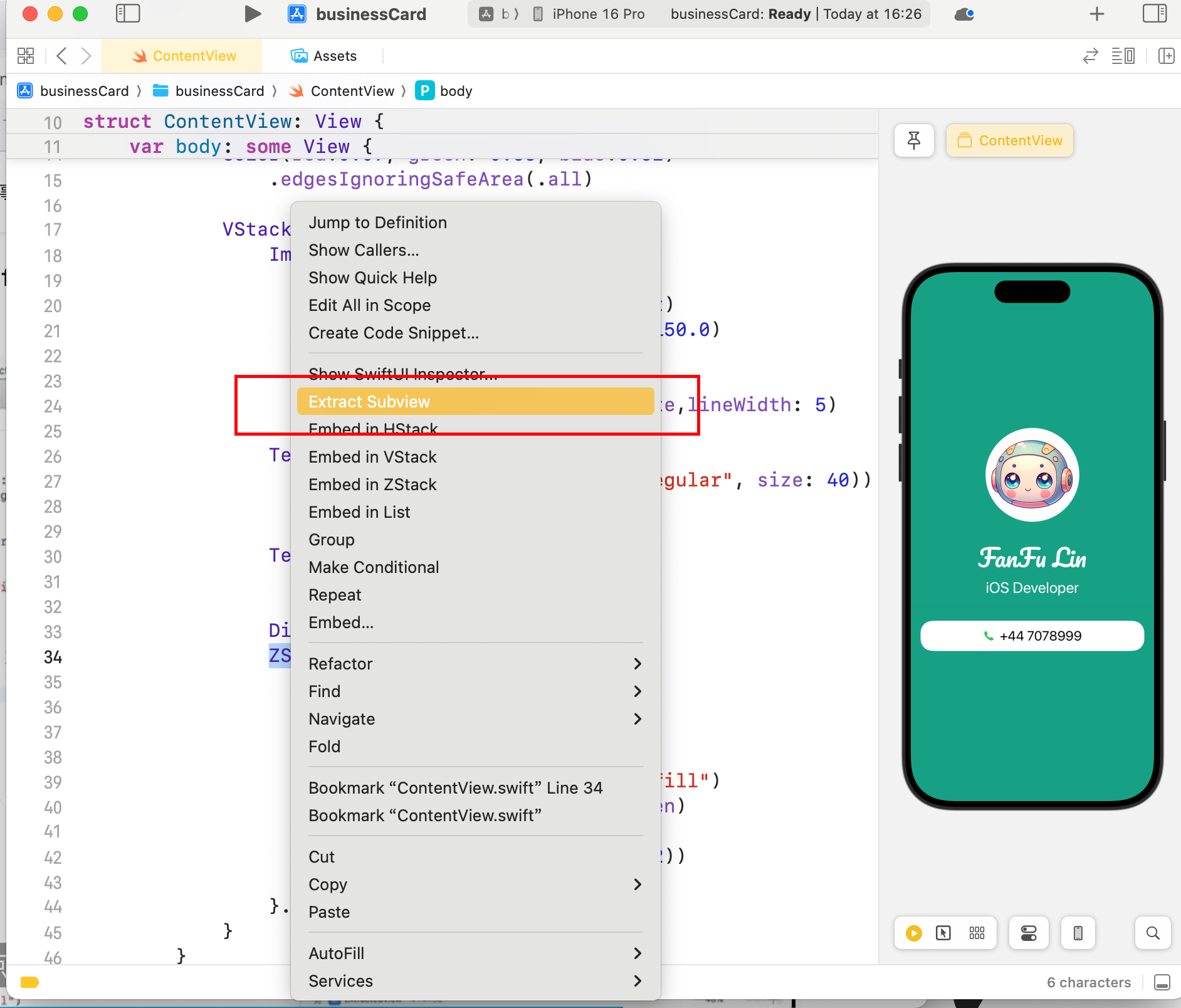Open preview Device Settings toggles
The image size is (1181, 1008).
[1029, 933]
